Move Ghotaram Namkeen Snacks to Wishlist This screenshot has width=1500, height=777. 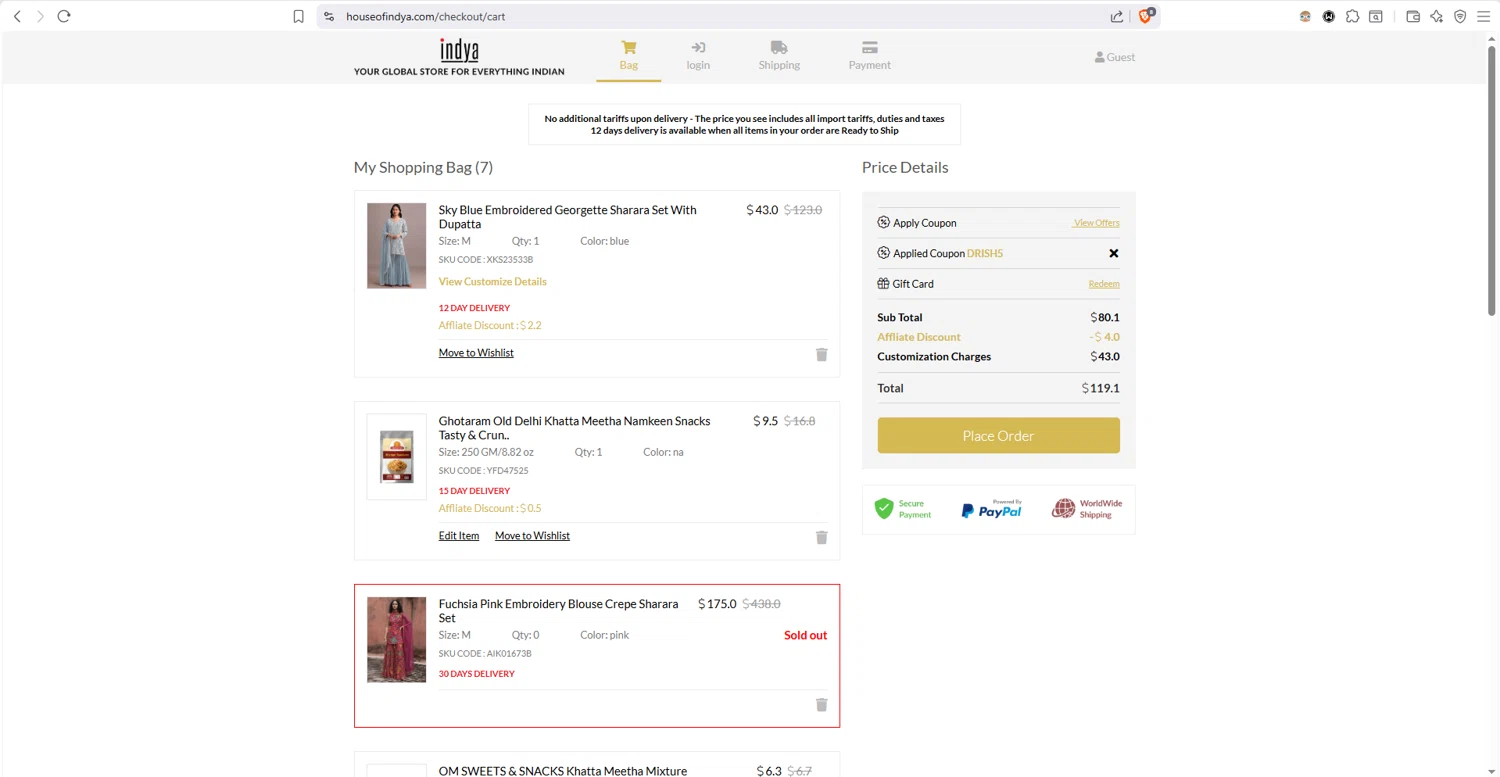(x=532, y=536)
